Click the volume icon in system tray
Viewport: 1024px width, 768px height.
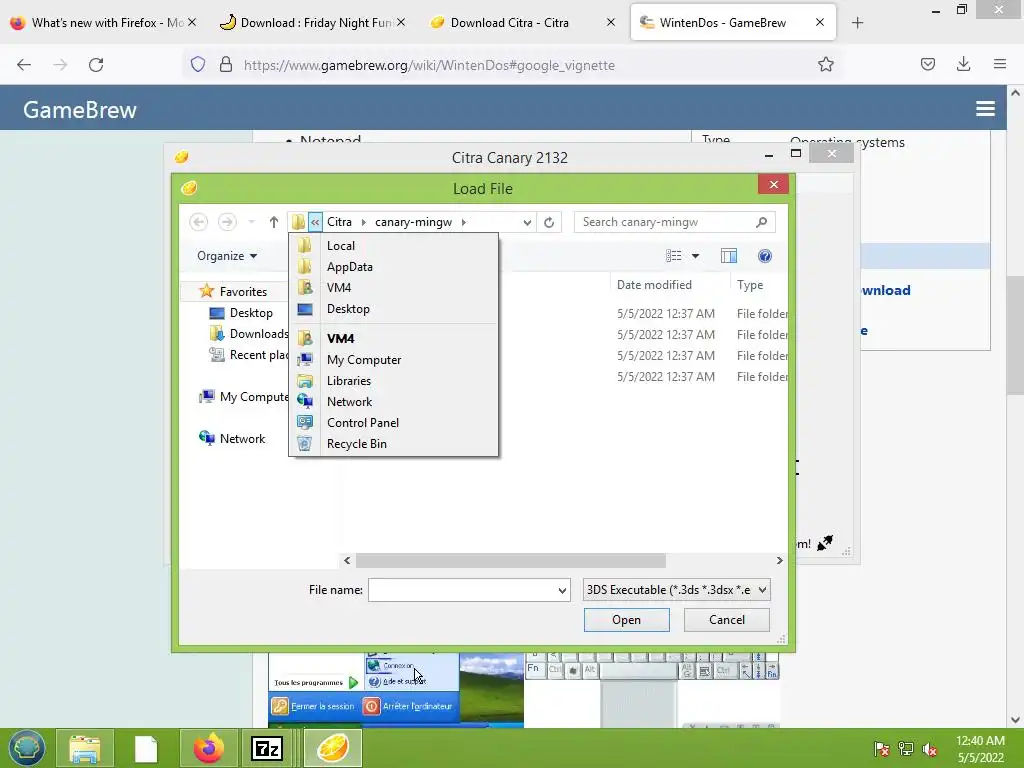tap(930, 749)
